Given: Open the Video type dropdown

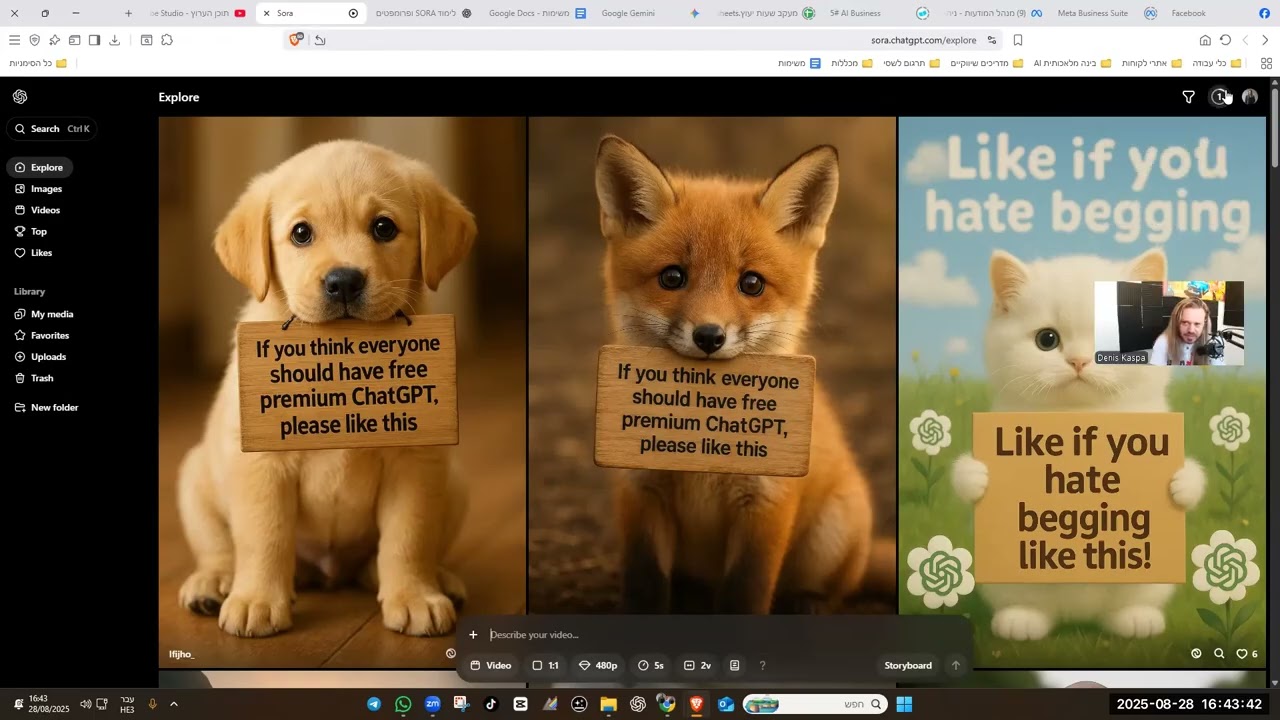Looking at the screenshot, I should 491,666.
